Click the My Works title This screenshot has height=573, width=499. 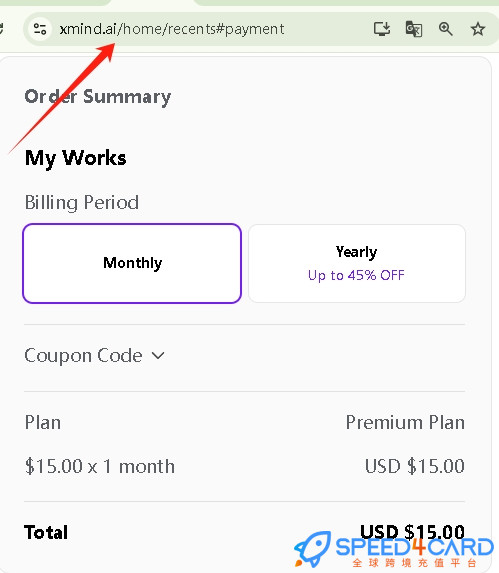pyautogui.click(x=76, y=159)
